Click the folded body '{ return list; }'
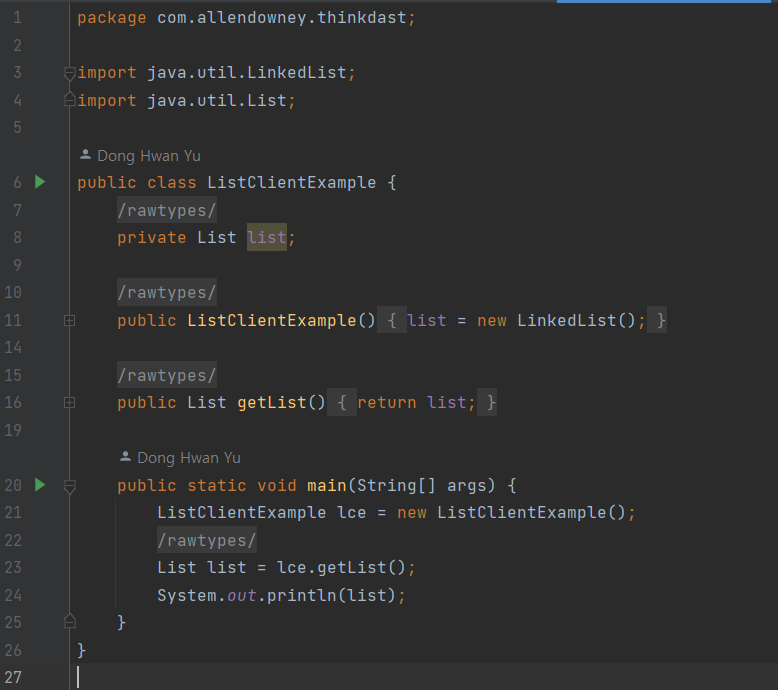The width and height of the screenshot is (778, 690). point(412,402)
